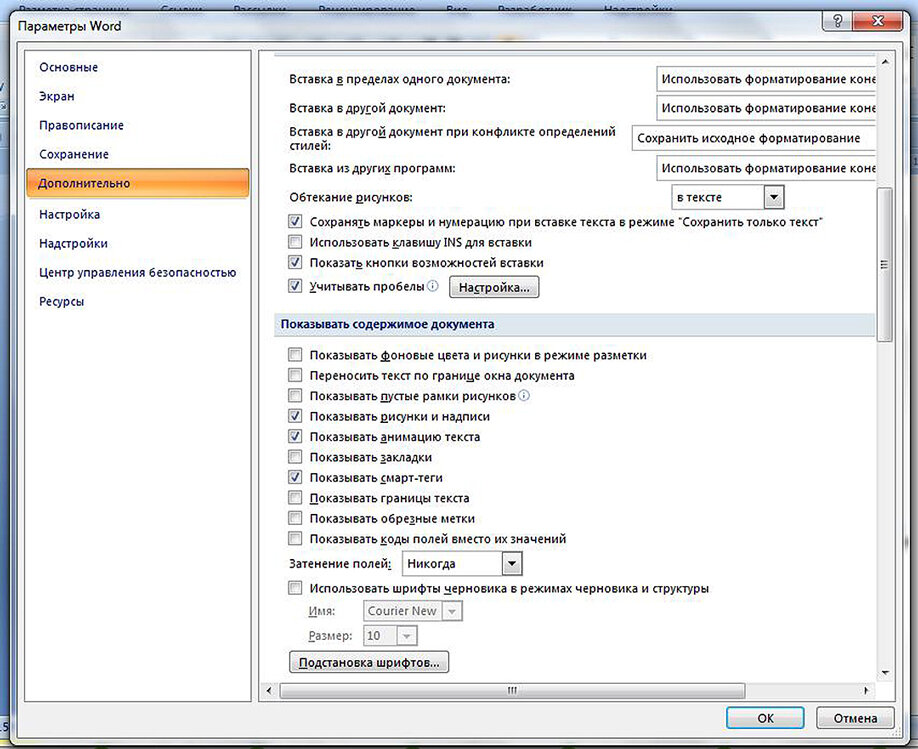Click info icon beside Показывать пустые рамки рисунков
Screen dimensions: 918x749
[524, 396]
